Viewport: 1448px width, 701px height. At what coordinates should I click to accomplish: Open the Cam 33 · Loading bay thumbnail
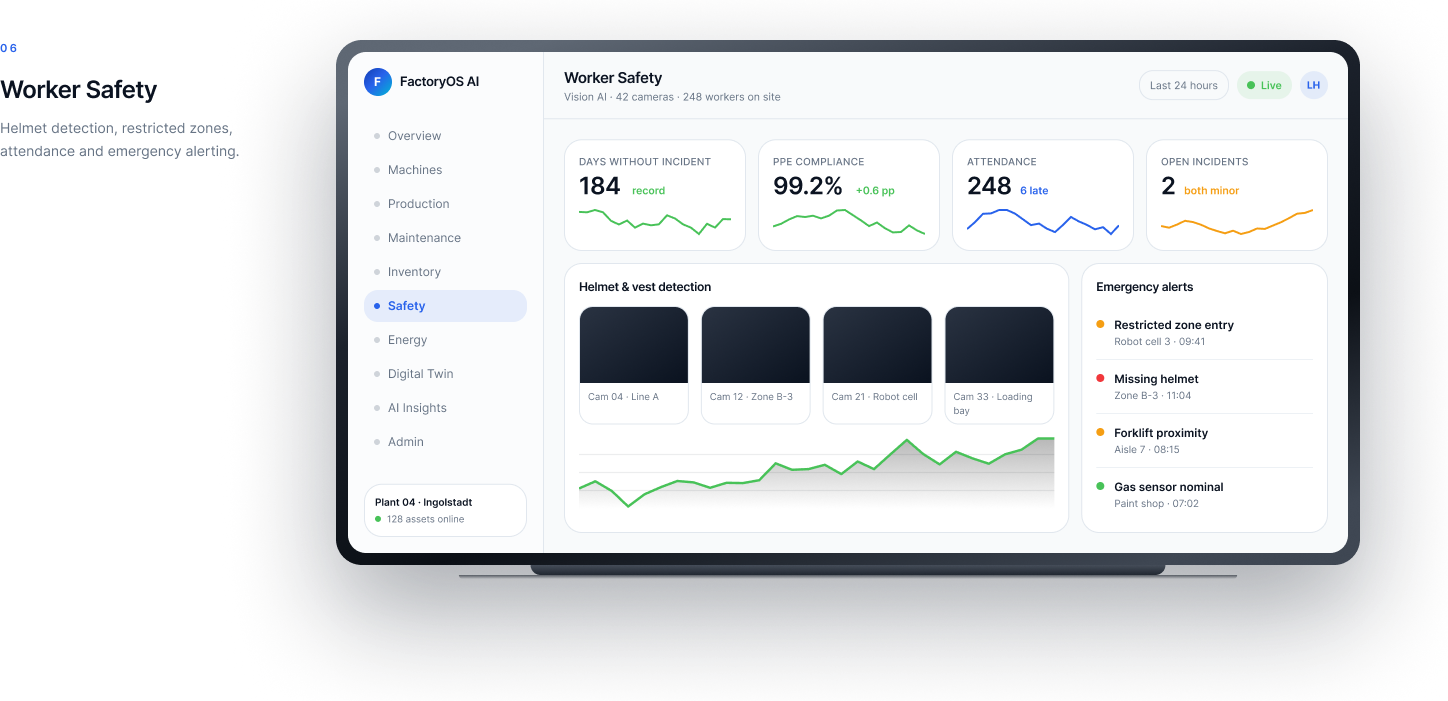pyautogui.click(x=1000, y=365)
